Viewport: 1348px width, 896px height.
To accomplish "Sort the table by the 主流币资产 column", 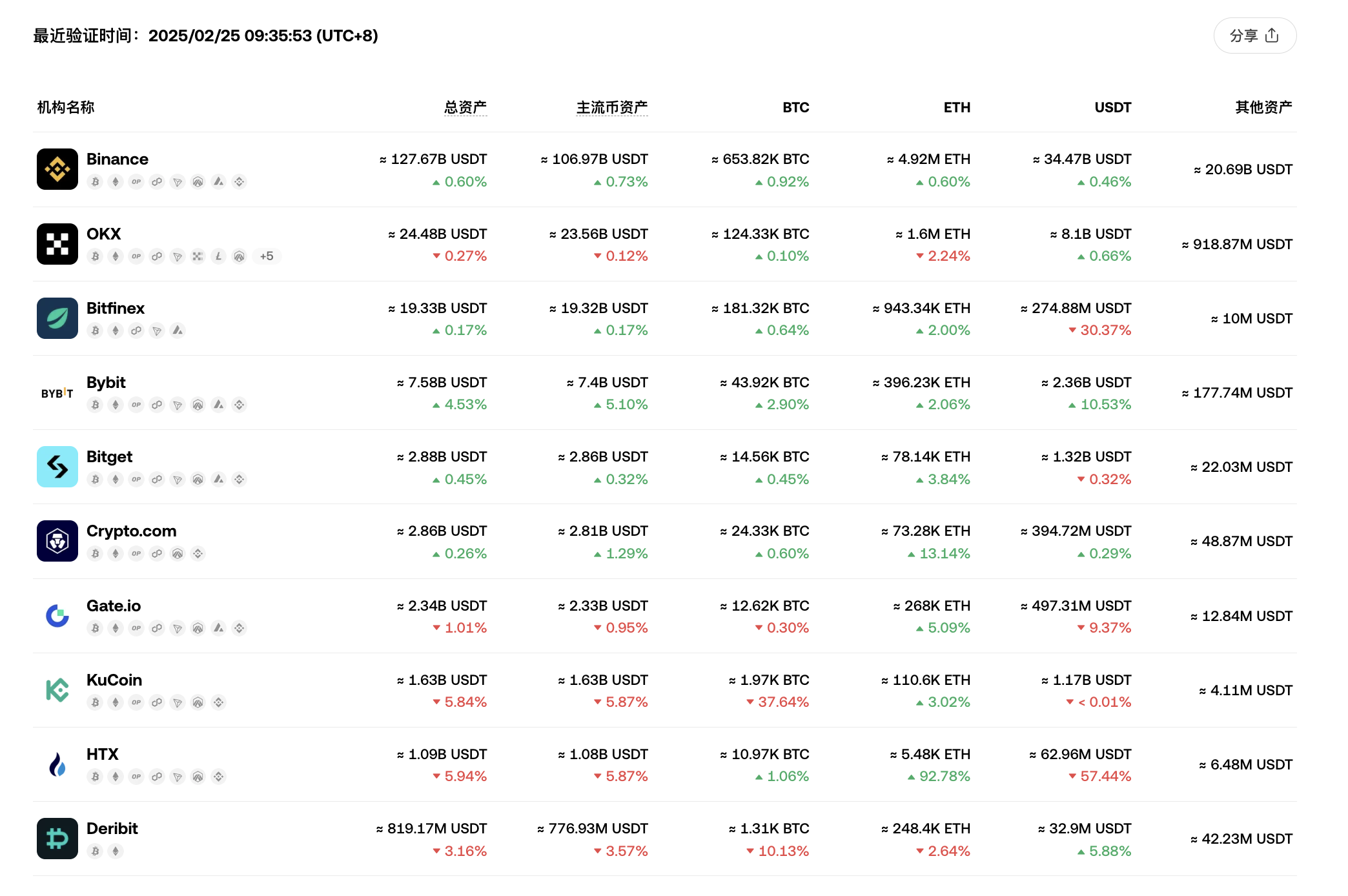I will [x=612, y=107].
